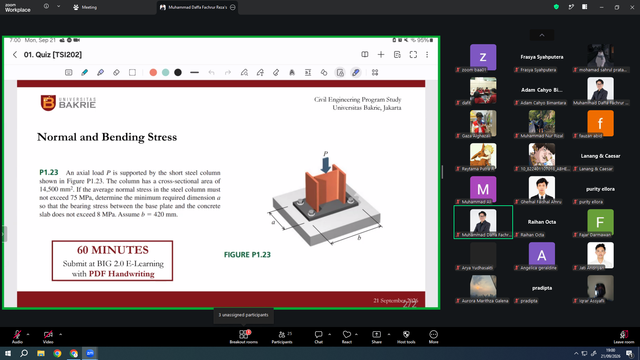Open page sorter icon in notes header
This screenshot has height=360, width=640.
coord(397,54)
